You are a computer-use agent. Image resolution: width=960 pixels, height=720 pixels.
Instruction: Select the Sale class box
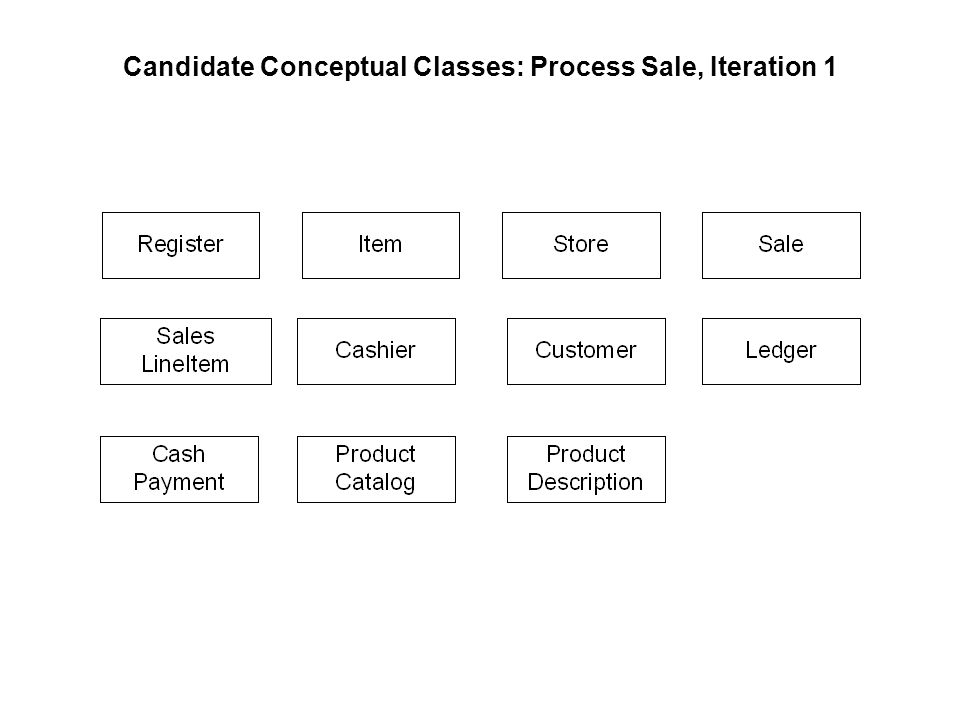pyautogui.click(x=781, y=246)
